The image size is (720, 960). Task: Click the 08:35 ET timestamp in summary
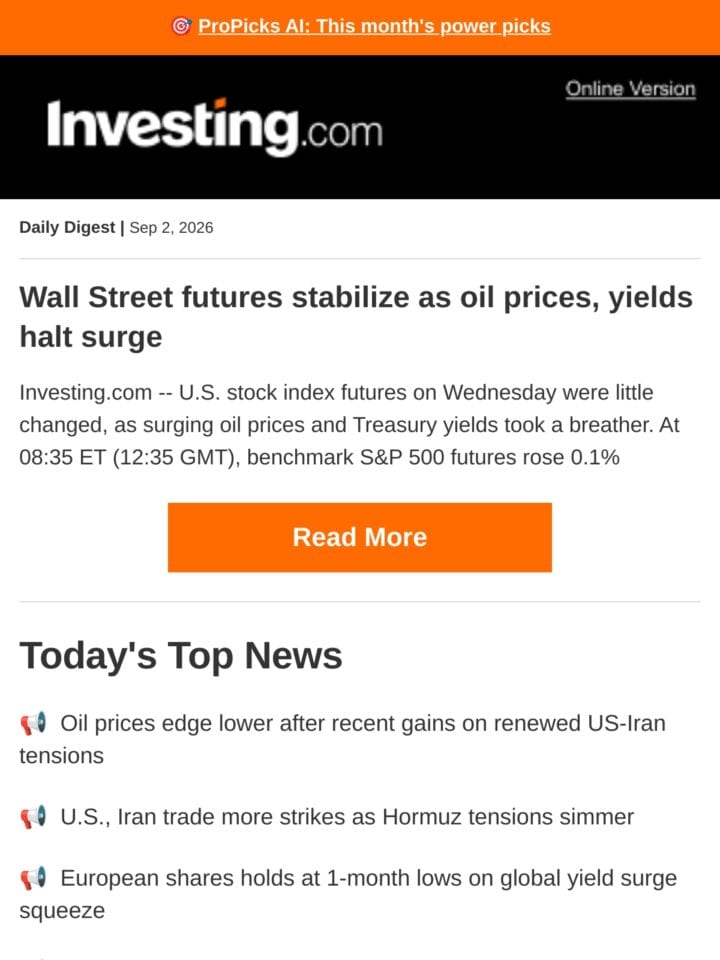click(62, 457)
